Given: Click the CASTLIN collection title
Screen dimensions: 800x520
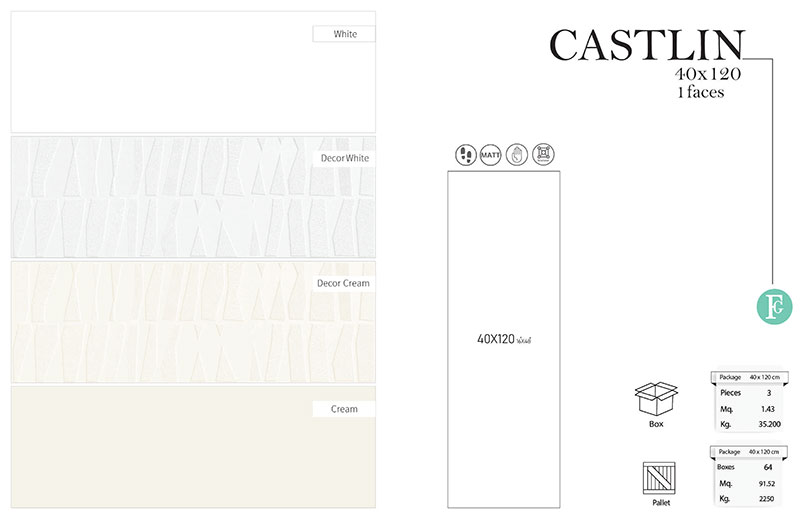Looking at the screenshot, I should [647, 45].
